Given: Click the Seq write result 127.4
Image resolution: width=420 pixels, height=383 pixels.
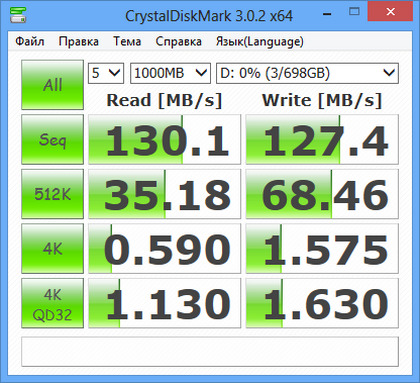Looking at the screenshot, I should click(x=322, y=139).
